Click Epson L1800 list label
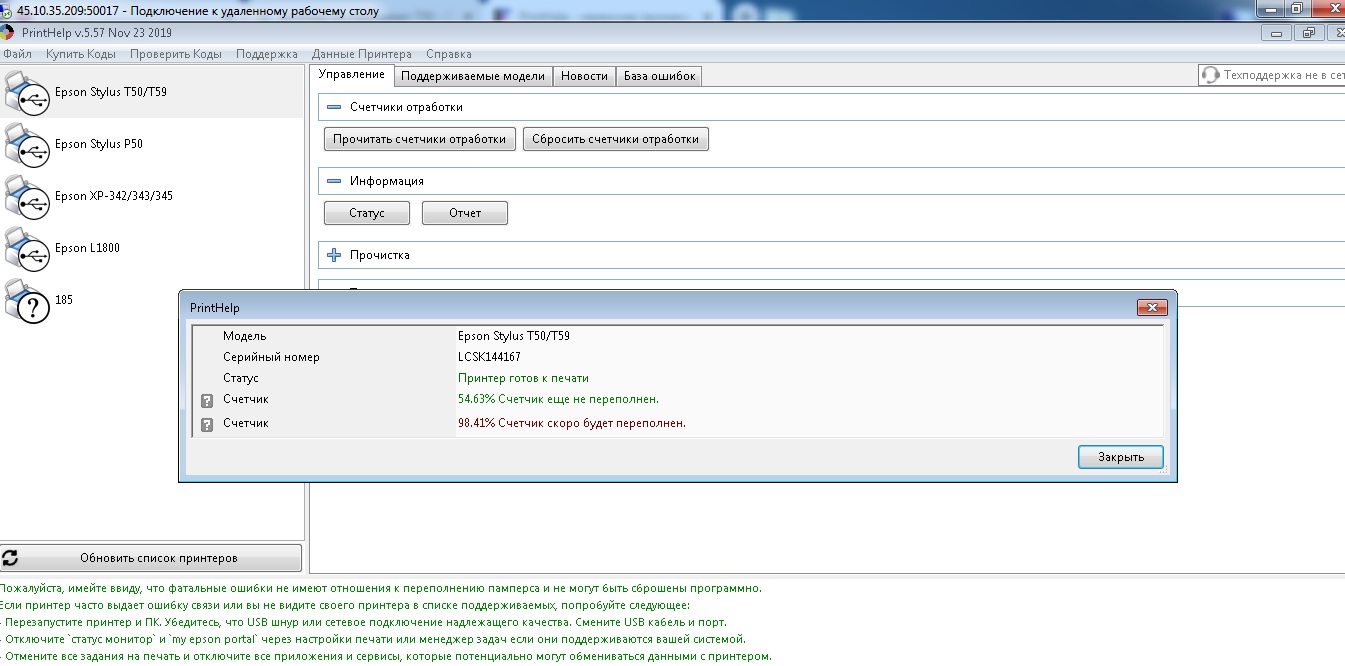This screenshot has height=666, width=1345. click(x=87, y=248)
